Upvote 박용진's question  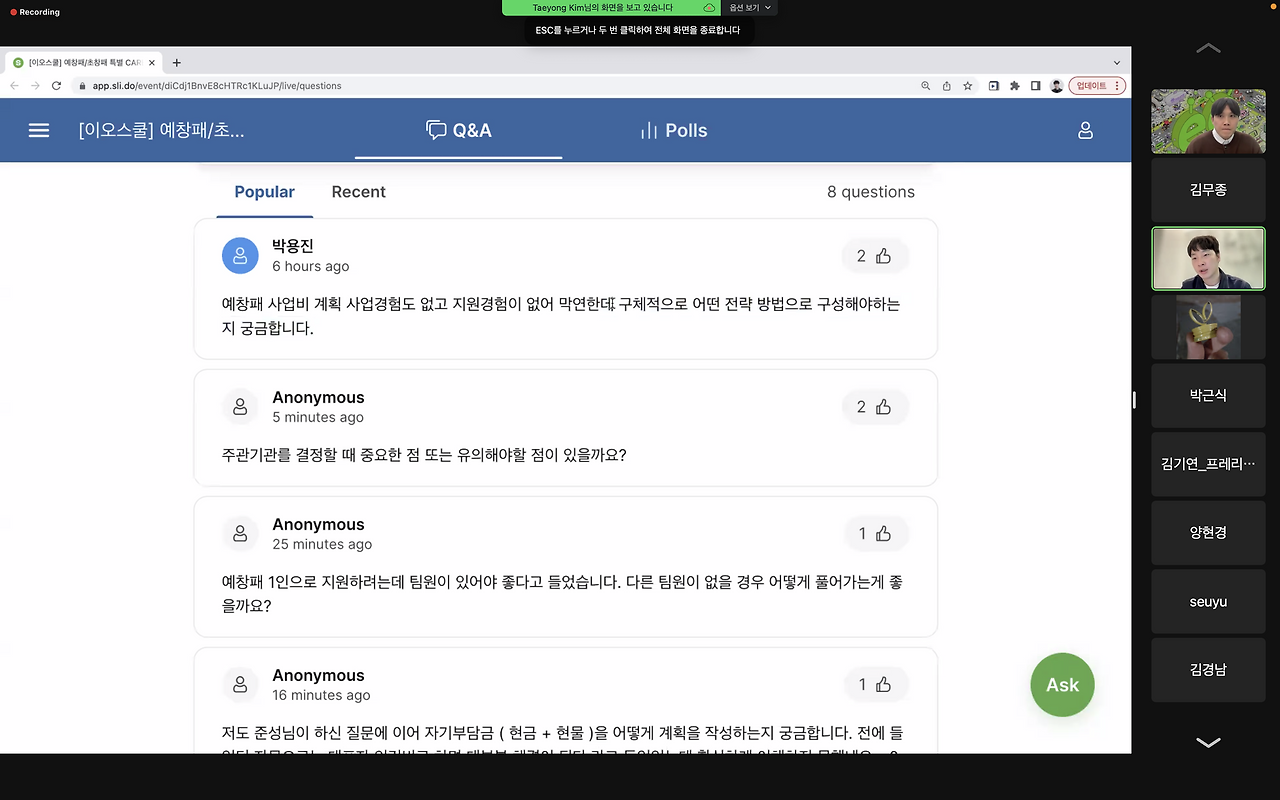tap(875, 255)
